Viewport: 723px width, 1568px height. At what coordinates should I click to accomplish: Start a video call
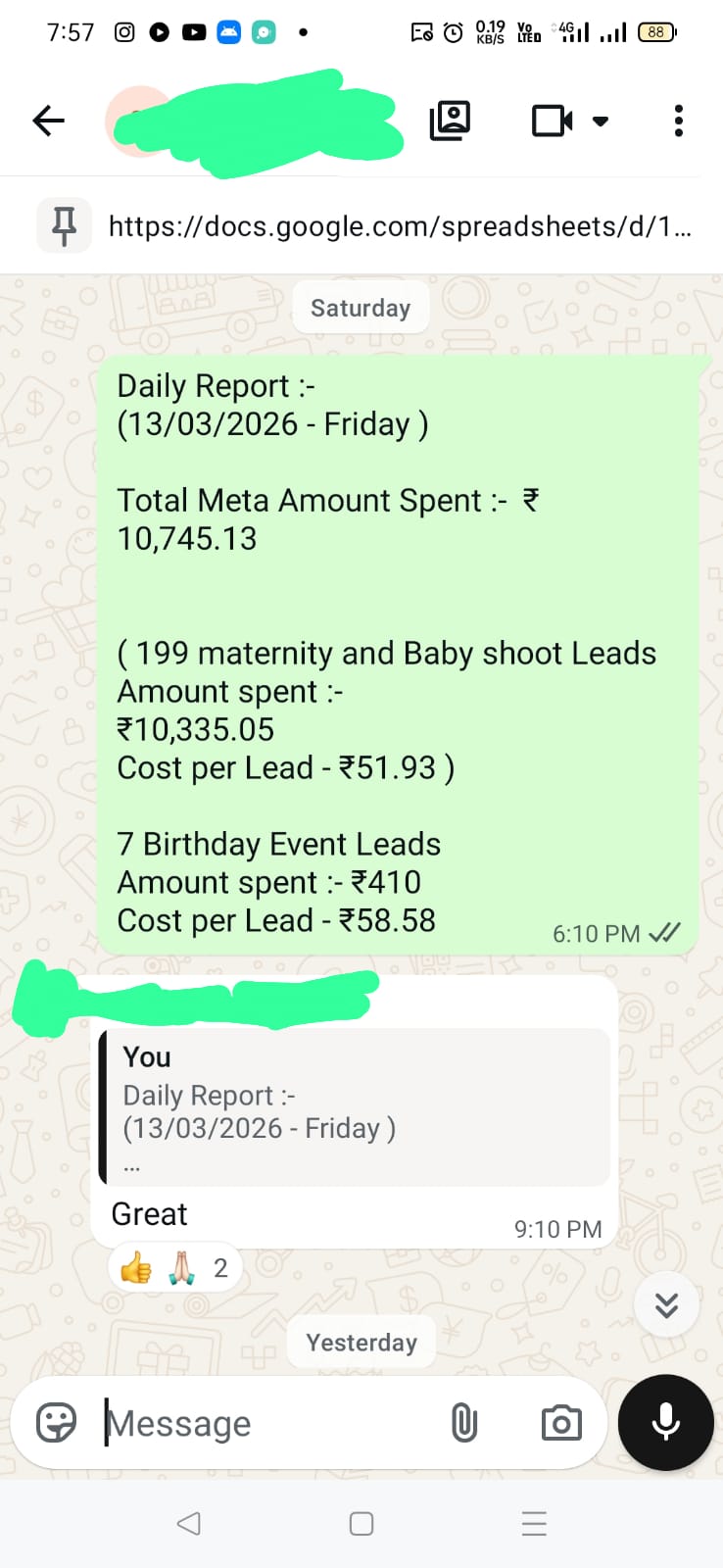point(552,121)
